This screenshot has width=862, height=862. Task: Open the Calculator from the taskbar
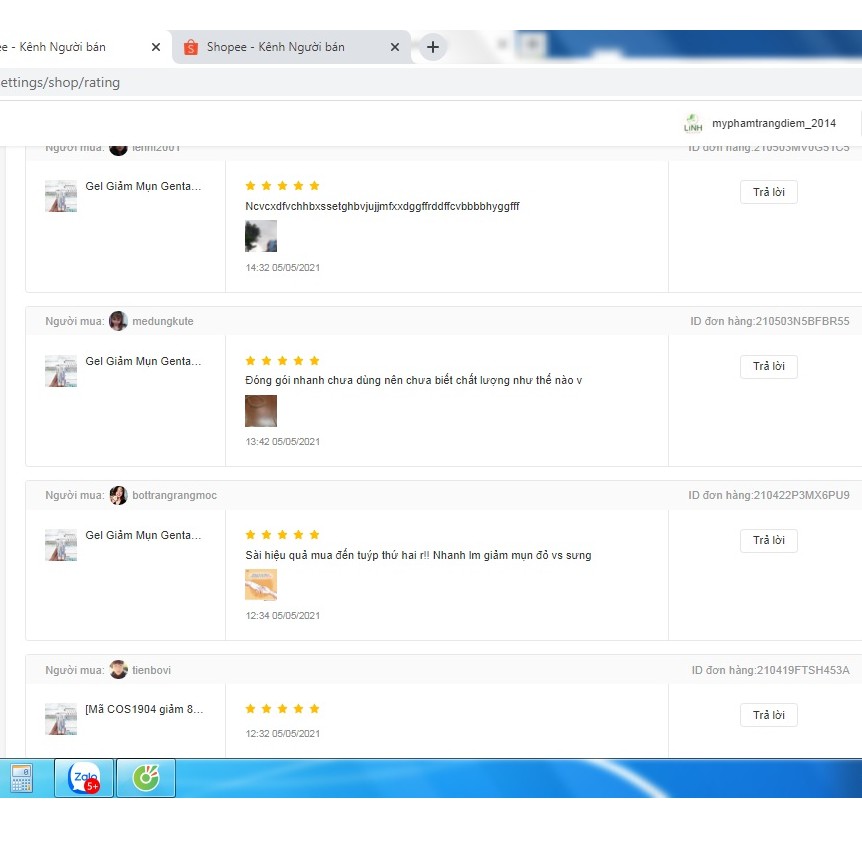pyautogui.click(x=21, y=778)
